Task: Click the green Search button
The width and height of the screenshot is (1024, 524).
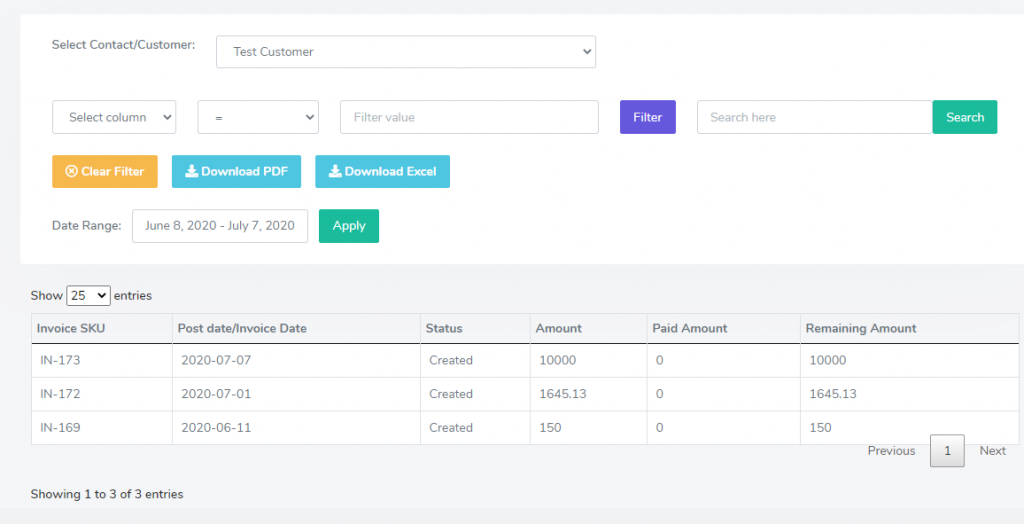Action: (x=965, y=117)
